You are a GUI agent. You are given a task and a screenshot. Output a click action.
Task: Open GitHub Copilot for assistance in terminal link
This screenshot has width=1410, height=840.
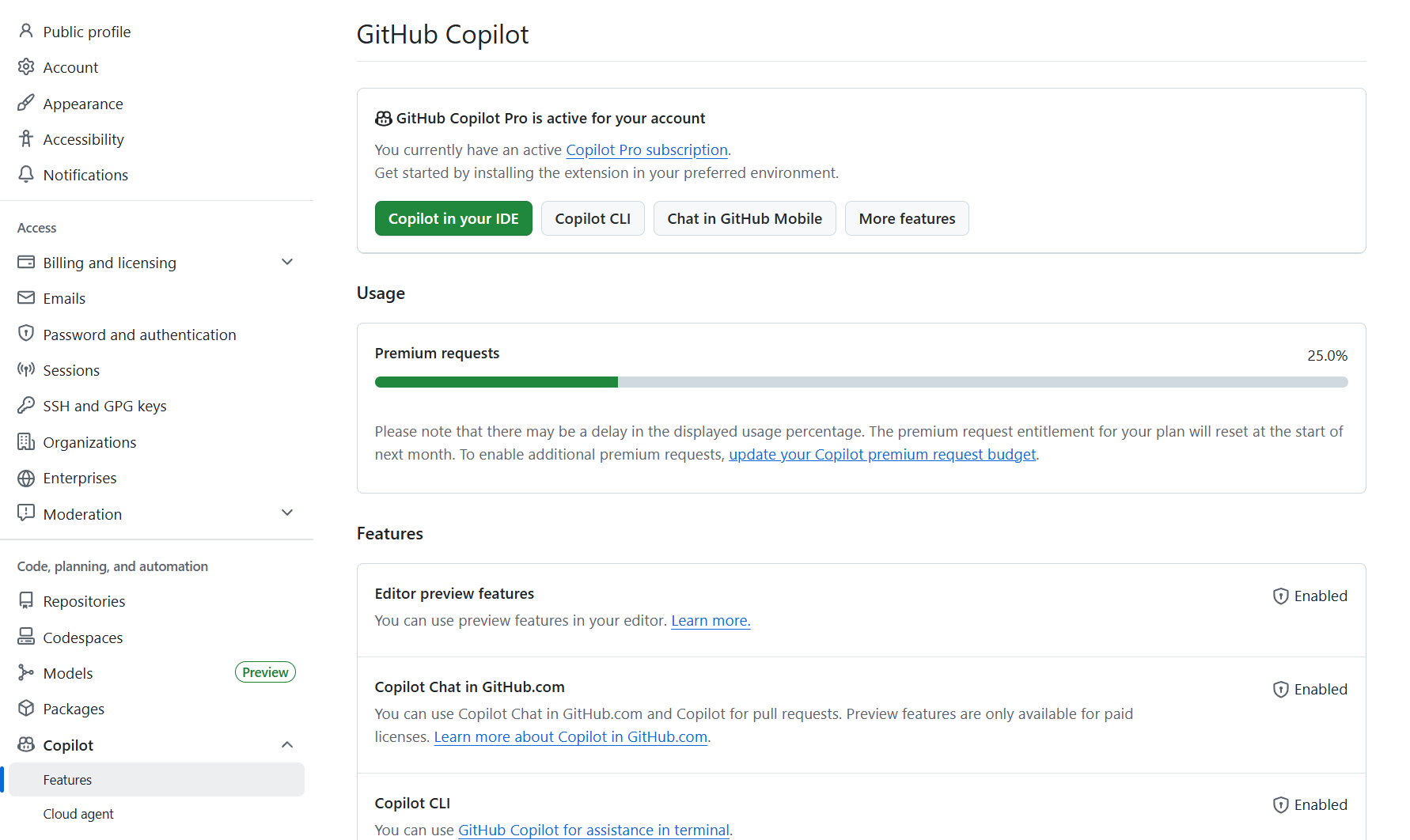pos(593,830)
